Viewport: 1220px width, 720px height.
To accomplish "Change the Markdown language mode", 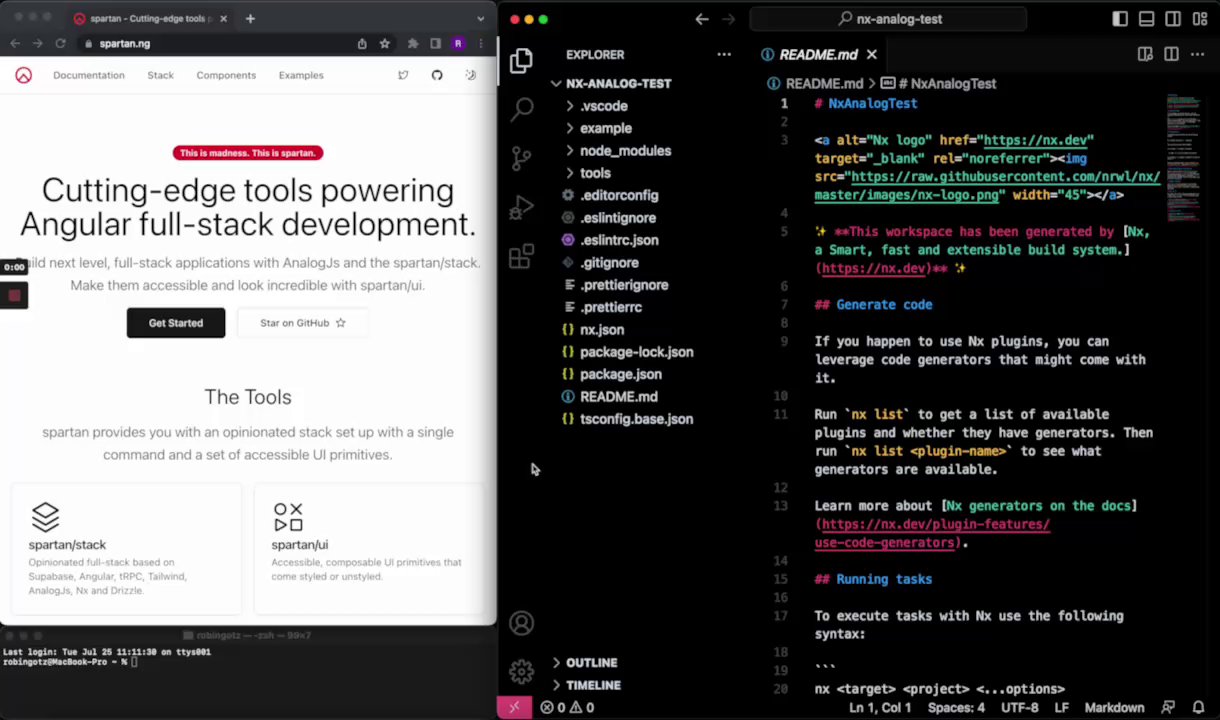I will point(1114,707).
